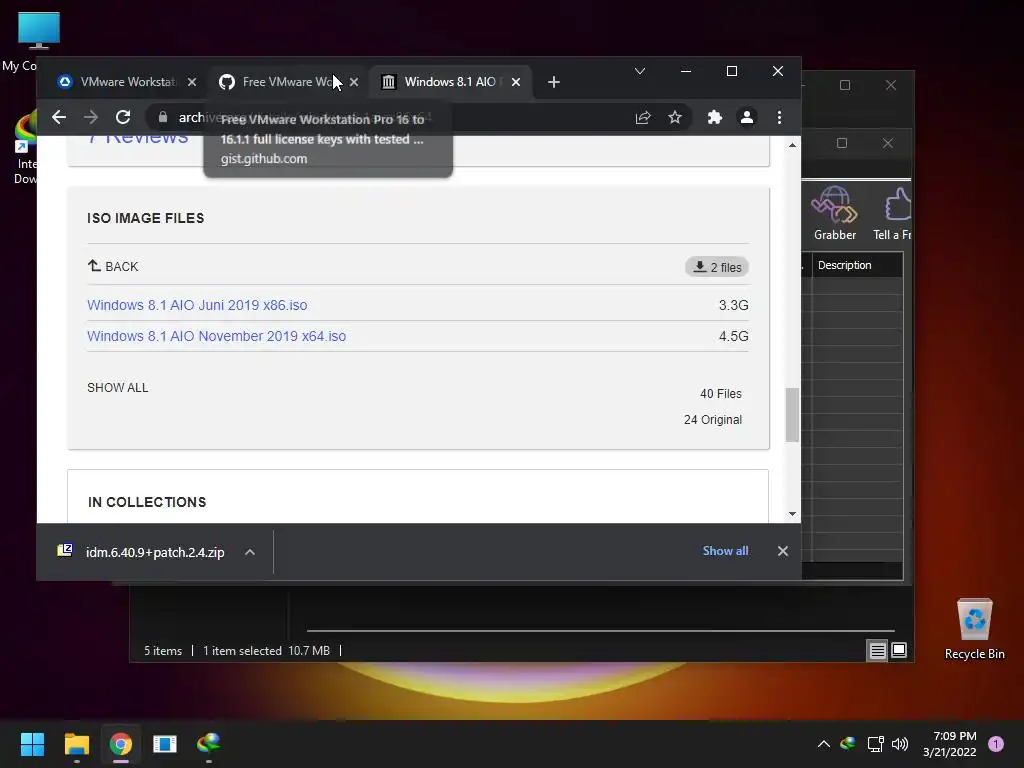Close the Free VMware GitHub tab
Screen dimensions: 1024x768
click(x=353, y=82)
